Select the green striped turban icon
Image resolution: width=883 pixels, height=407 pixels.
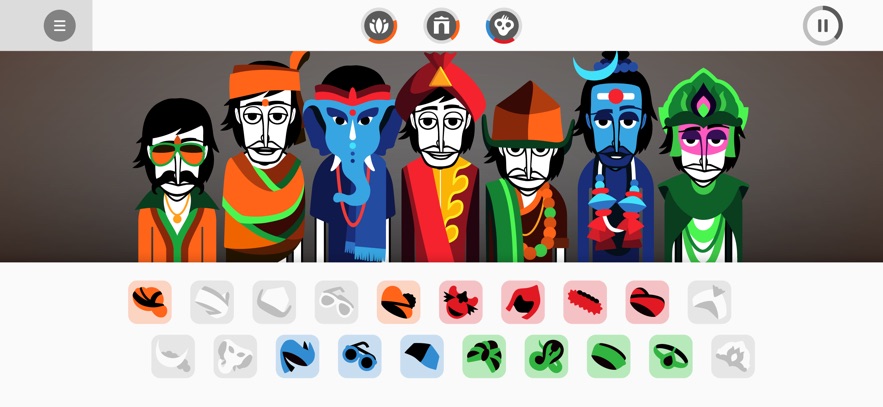click(x=484, y=356)
